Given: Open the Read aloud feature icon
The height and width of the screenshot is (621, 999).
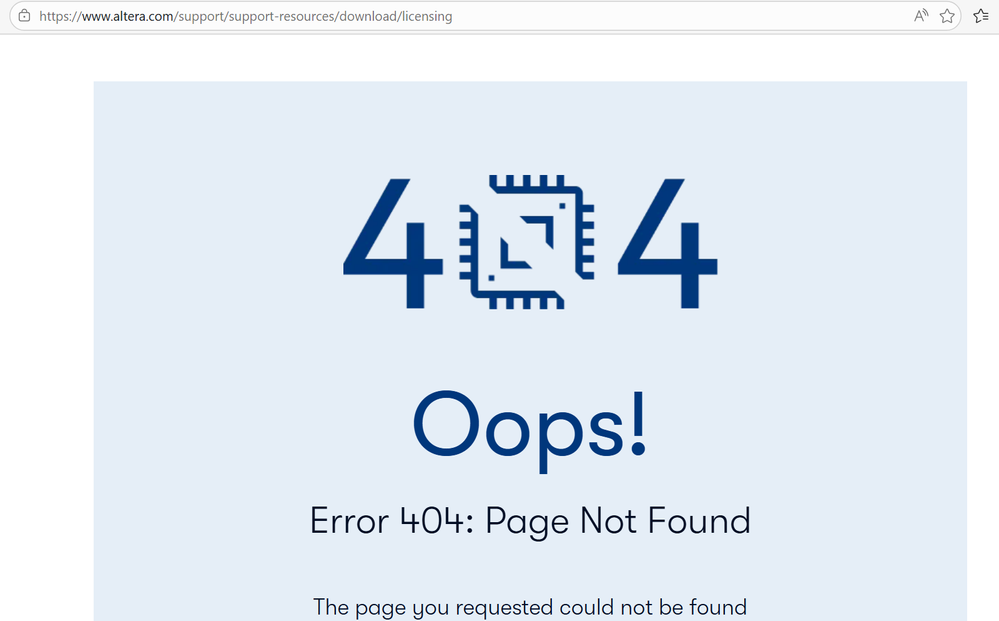Looking at the screenshot, I should (921, 16).
